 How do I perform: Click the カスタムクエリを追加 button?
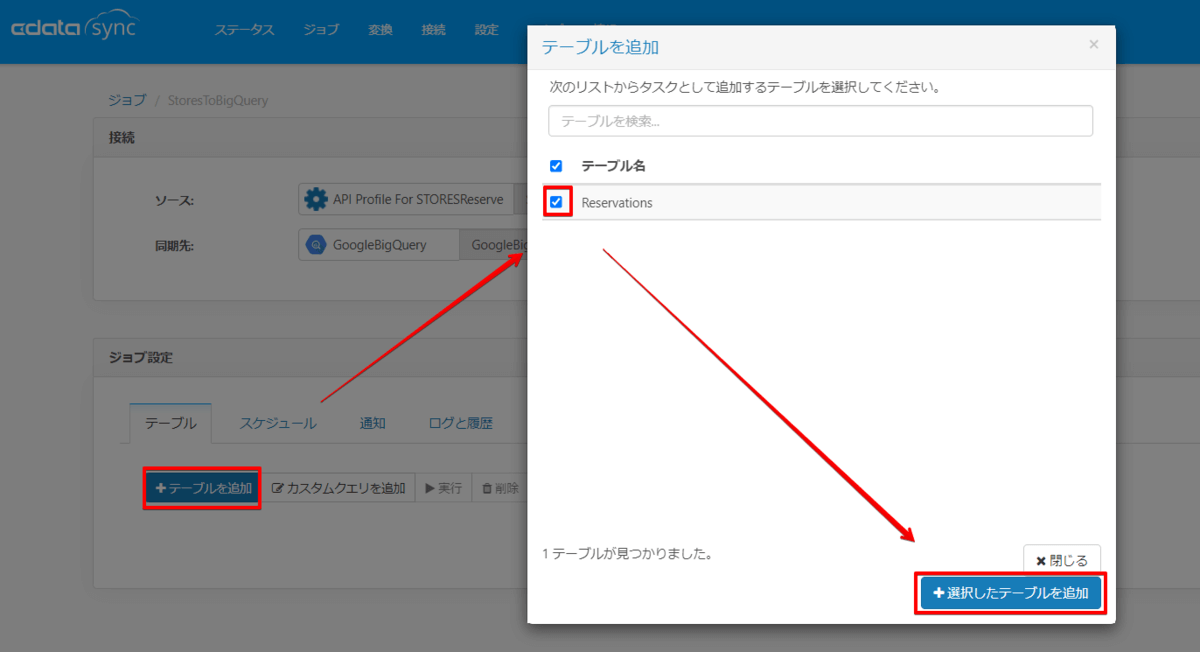(x=338, y=488)
